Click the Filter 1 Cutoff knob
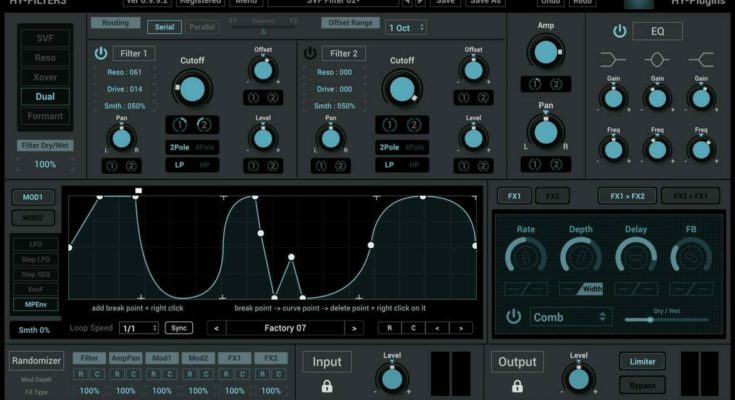The image size is (735, 400). (194, 91)
